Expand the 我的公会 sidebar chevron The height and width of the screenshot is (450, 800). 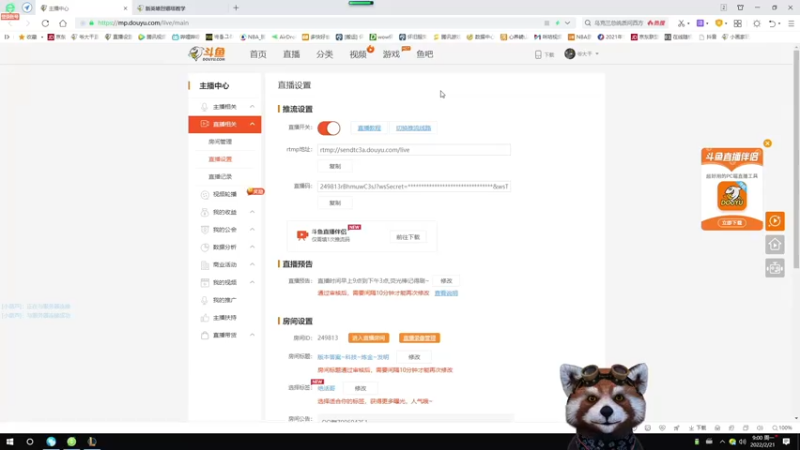click(252, 230)
